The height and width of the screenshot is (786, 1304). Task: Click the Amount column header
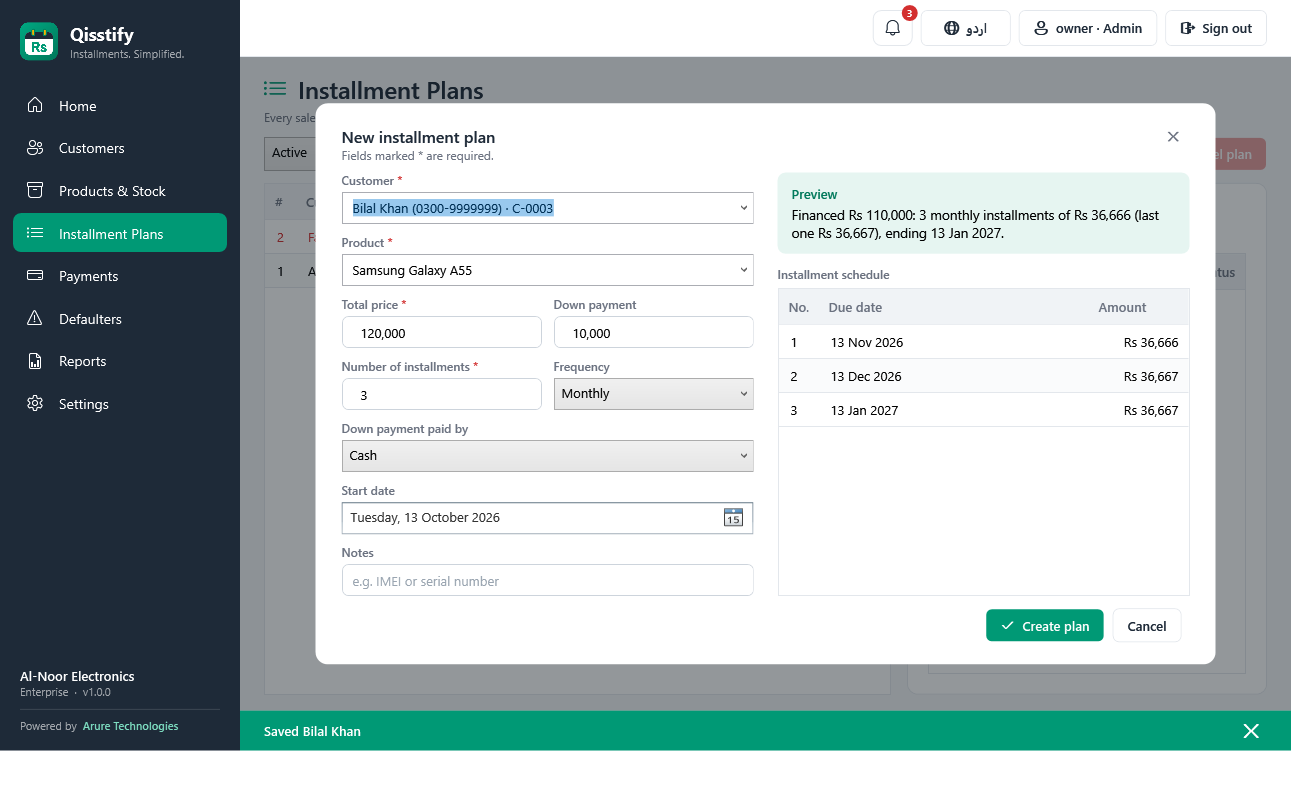point(1122,307)
